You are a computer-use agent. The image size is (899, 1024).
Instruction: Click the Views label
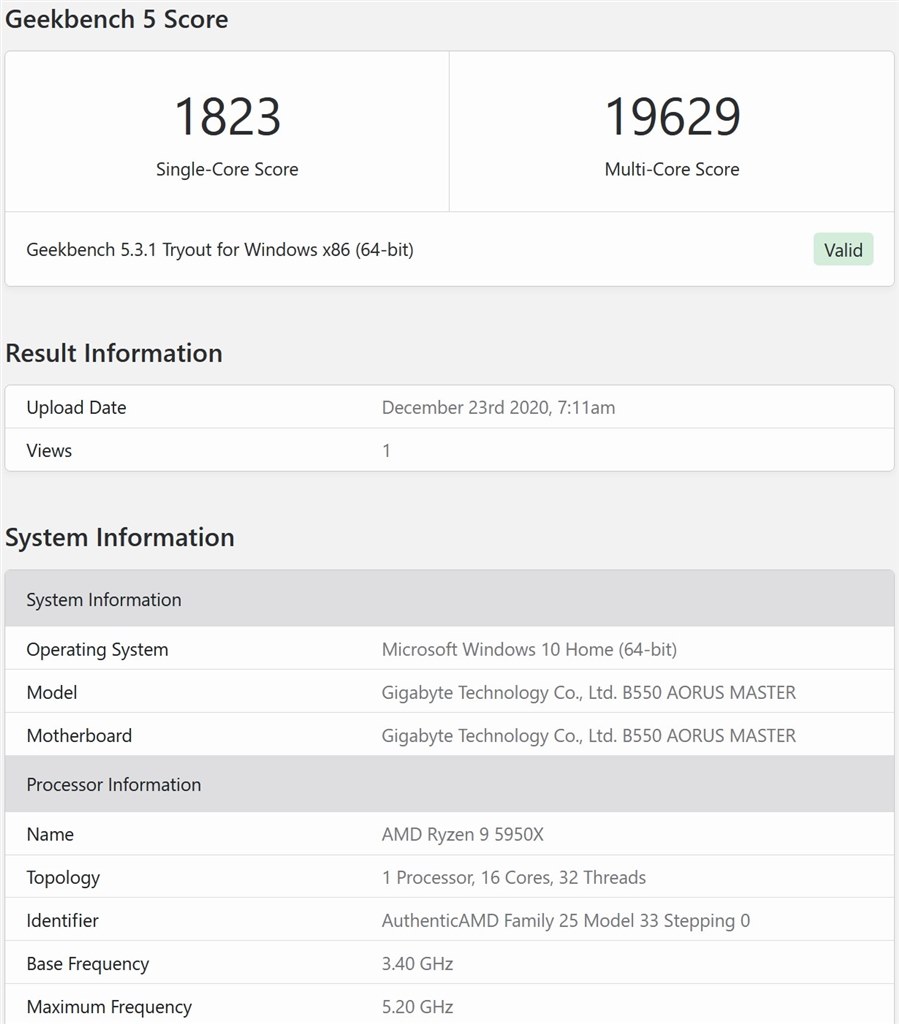tap(49, 451)
